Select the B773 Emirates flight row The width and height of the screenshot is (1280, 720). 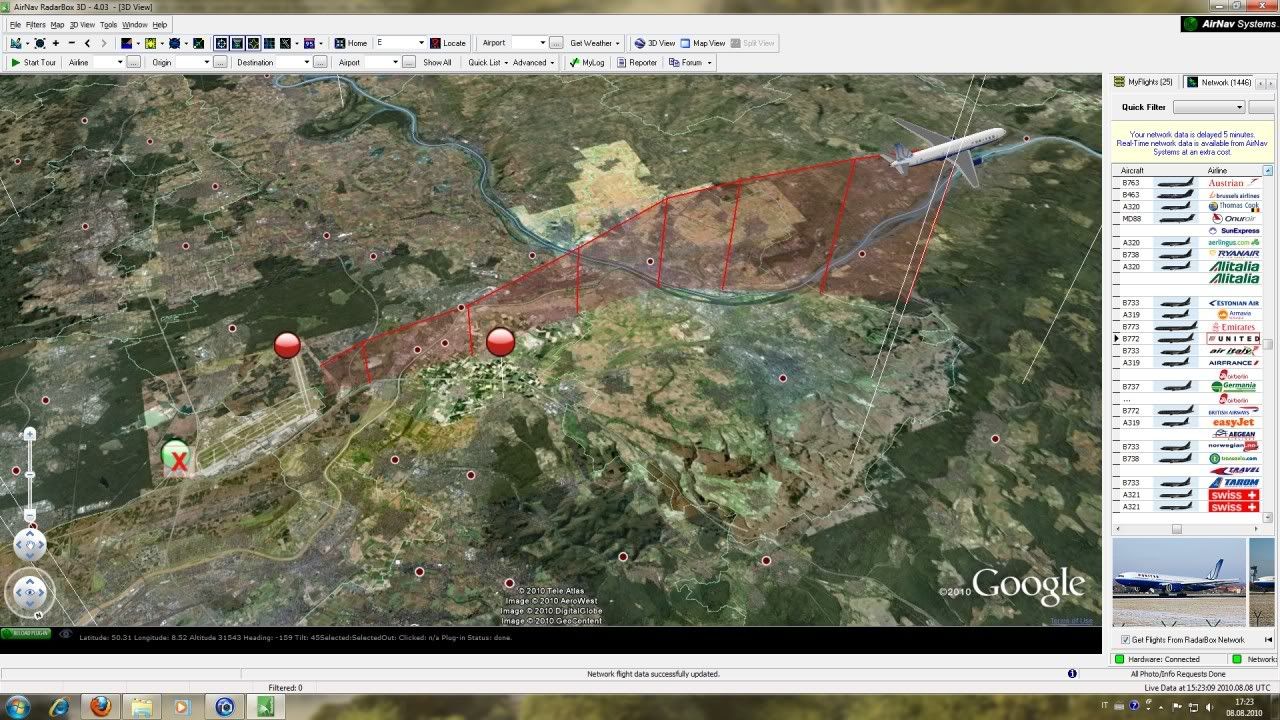(x=1187, y=327)
